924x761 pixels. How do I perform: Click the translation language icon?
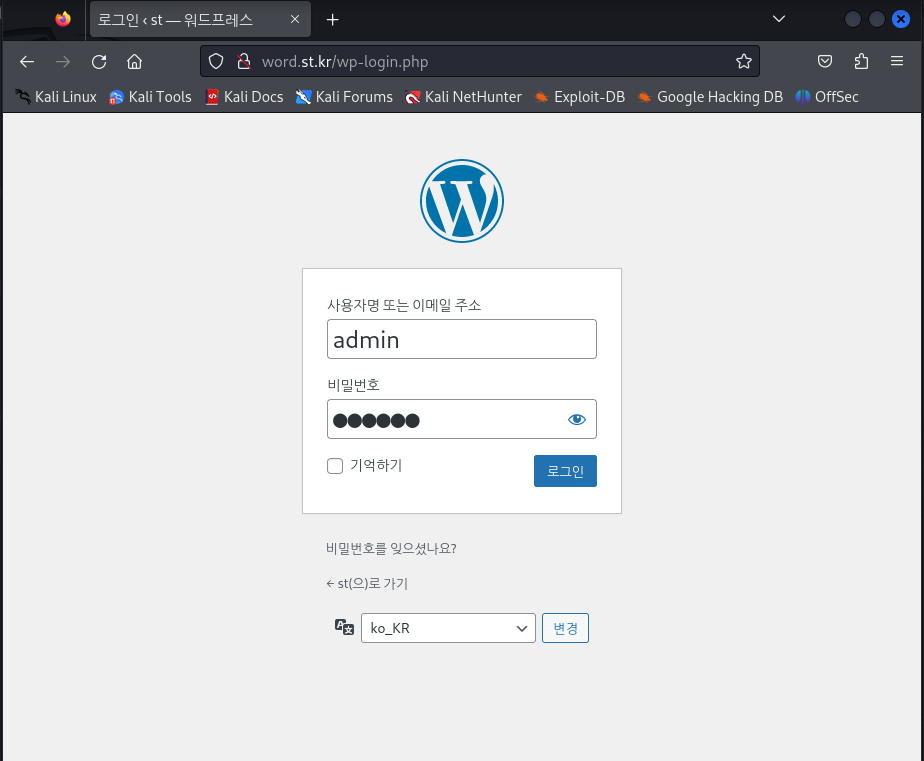[x=344, y=627]
